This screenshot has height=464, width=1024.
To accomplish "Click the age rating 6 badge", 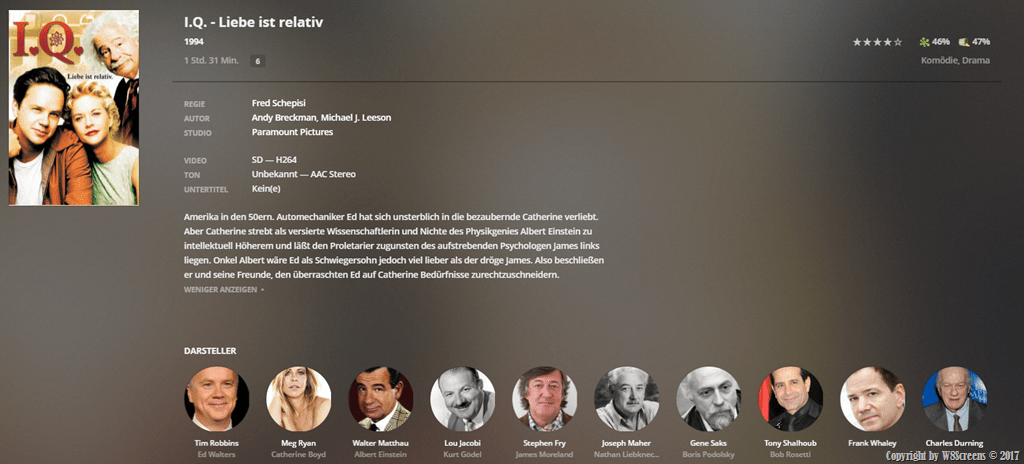I will (258, 61).
